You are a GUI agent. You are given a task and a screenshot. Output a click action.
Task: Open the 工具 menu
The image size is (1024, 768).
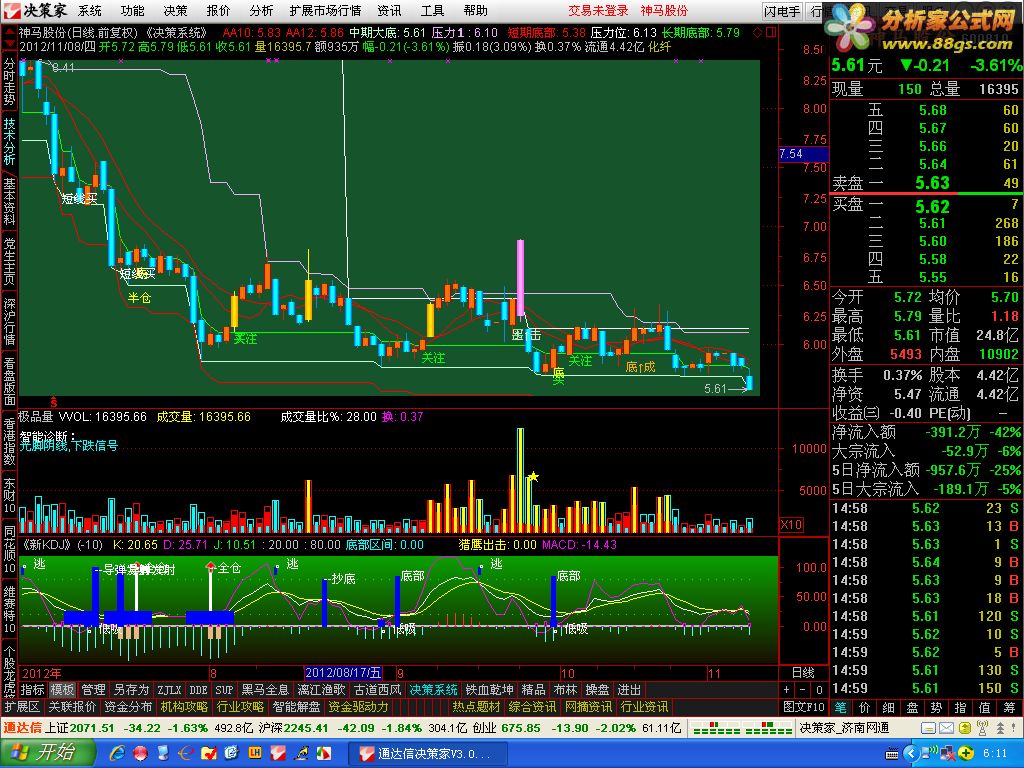coord(432,10)
